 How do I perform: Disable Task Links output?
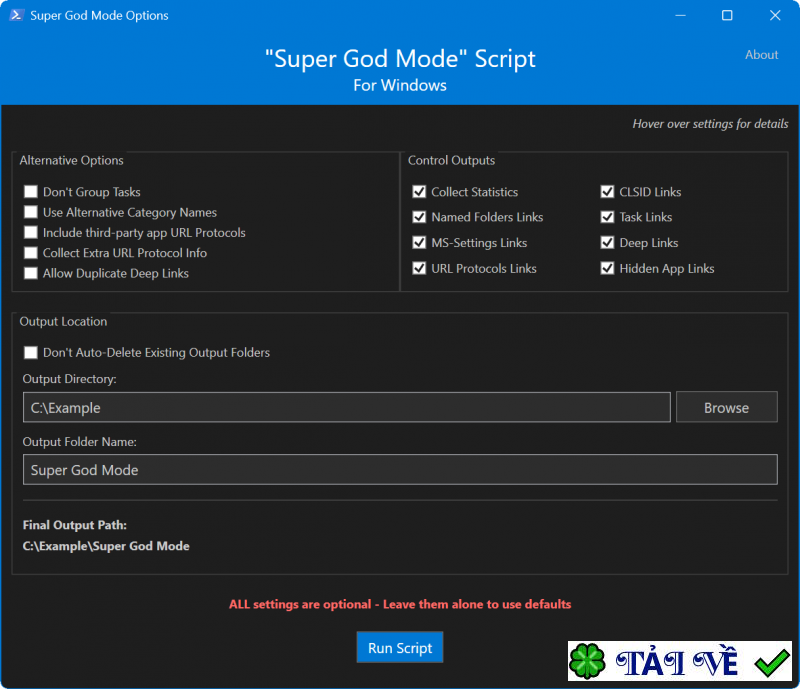click(608, 217)
